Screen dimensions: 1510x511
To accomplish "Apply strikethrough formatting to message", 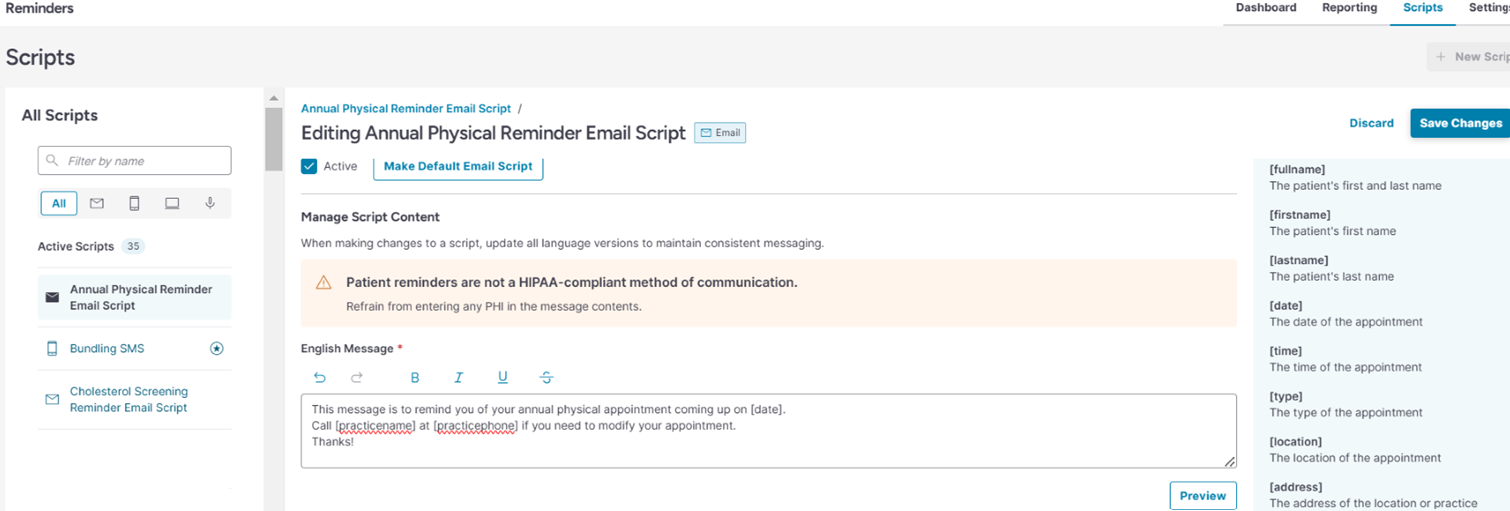I will 546,378.
